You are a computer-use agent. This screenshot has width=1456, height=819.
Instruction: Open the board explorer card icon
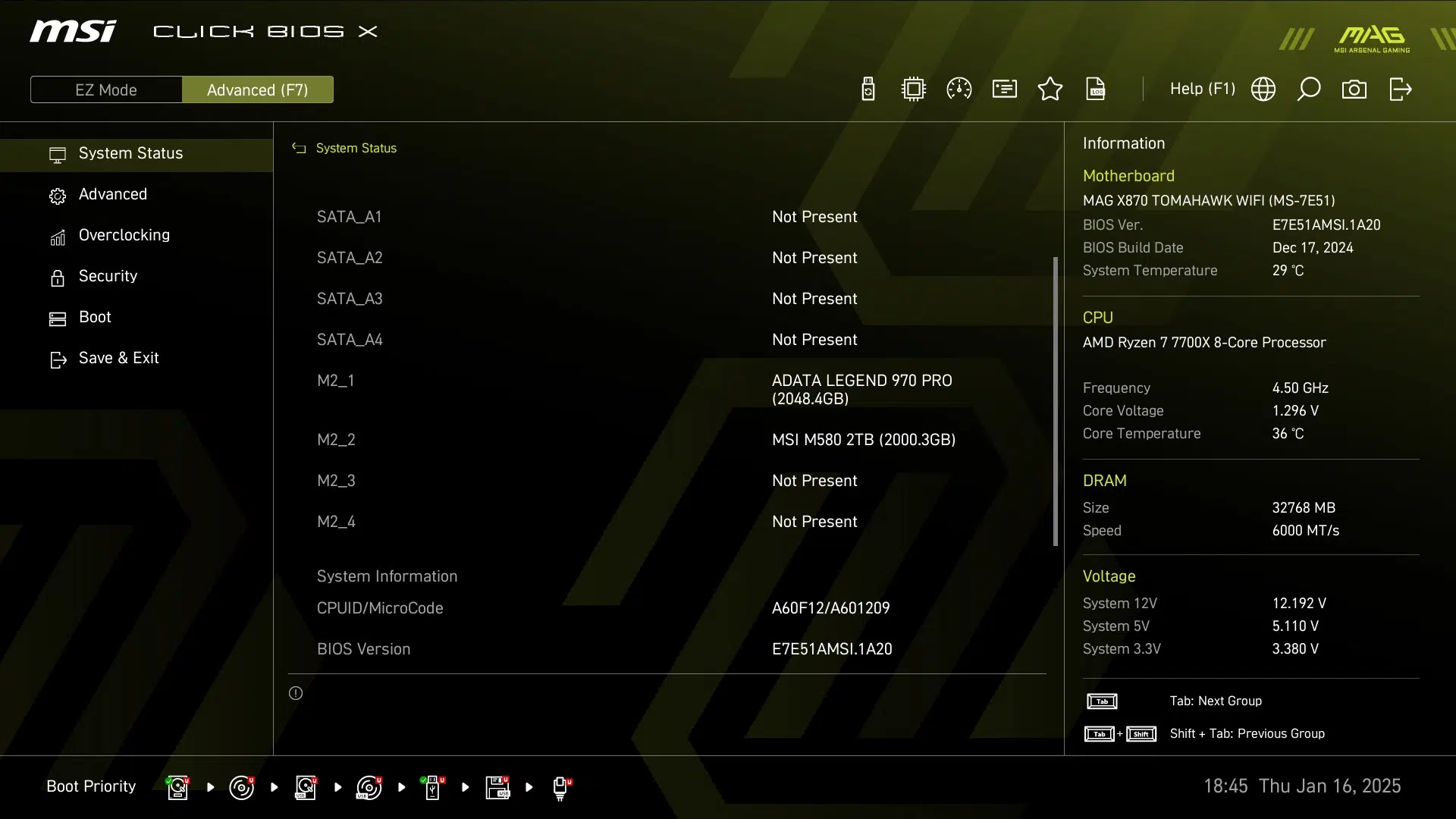(x=1005, y=89)
